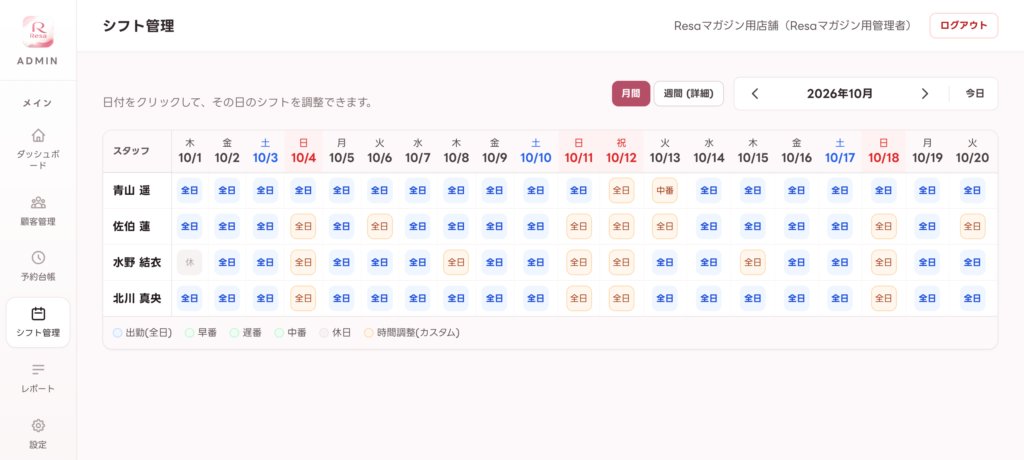This screenshot has height=460, width=1024.
Task: Open 北川 真央 custom shift on 10/4
Action: click(304, 298)
